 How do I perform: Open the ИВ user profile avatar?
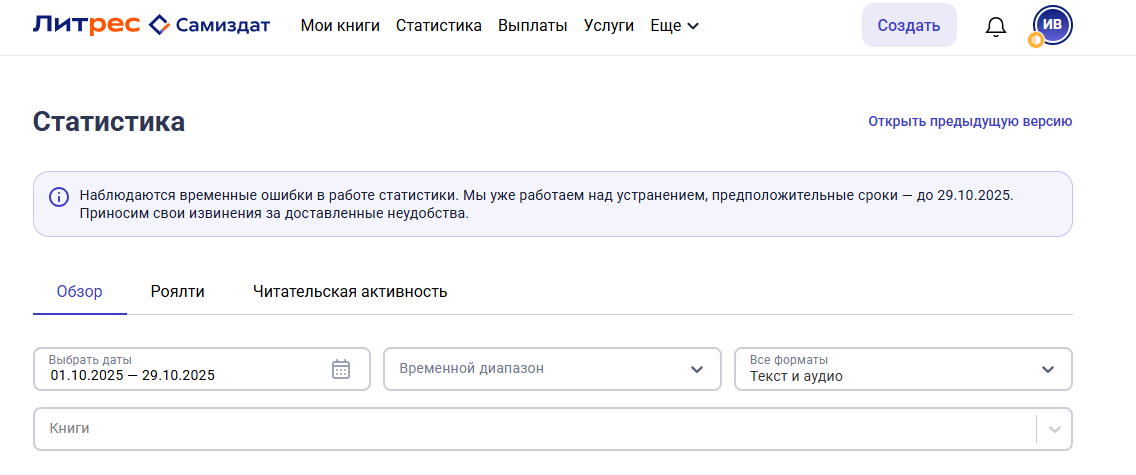(x=1052, y=25)
